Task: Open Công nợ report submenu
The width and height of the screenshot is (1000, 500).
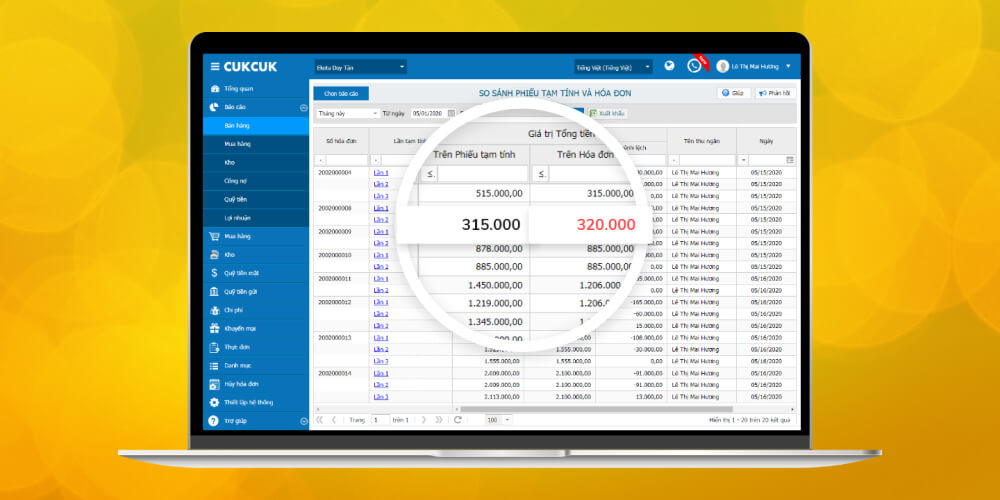Action: (x=256, y=181)
